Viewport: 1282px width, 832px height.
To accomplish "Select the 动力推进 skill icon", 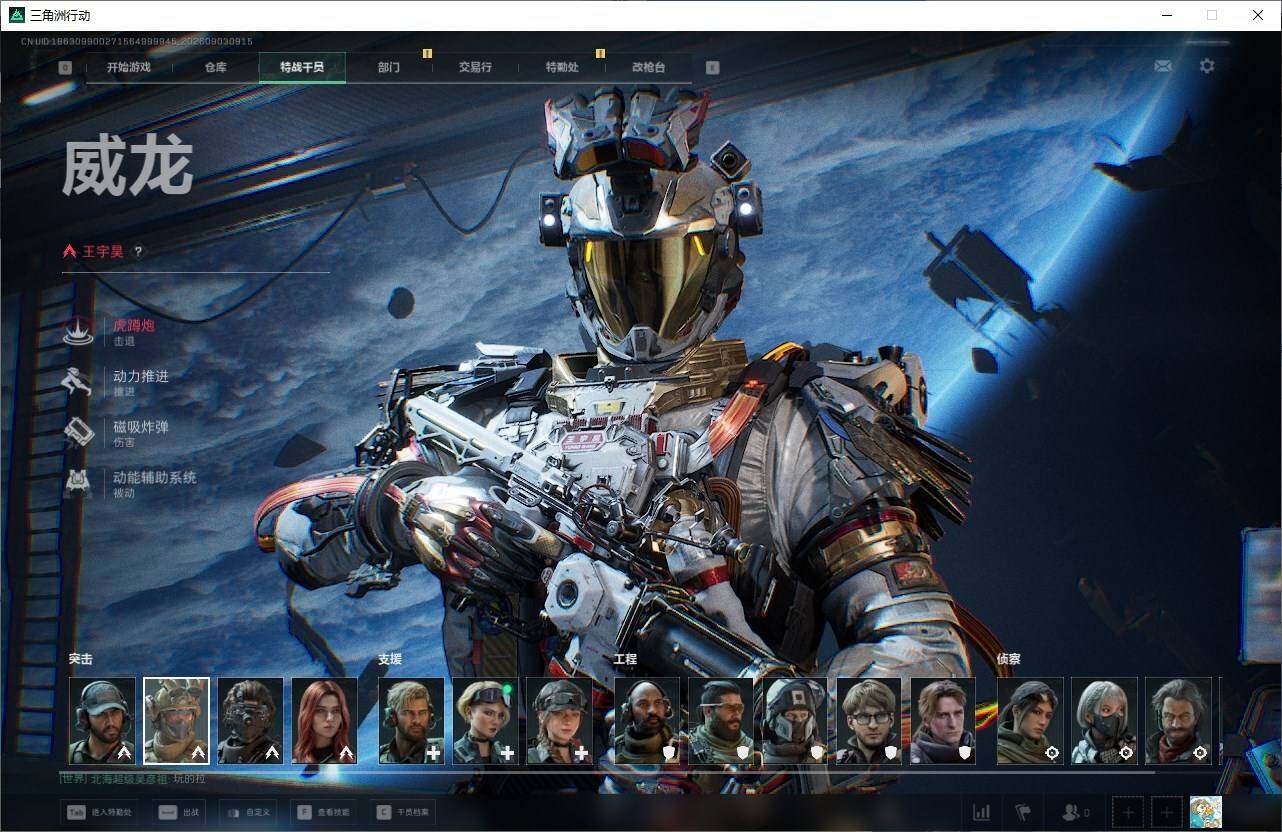I will [x=78, y=381].
